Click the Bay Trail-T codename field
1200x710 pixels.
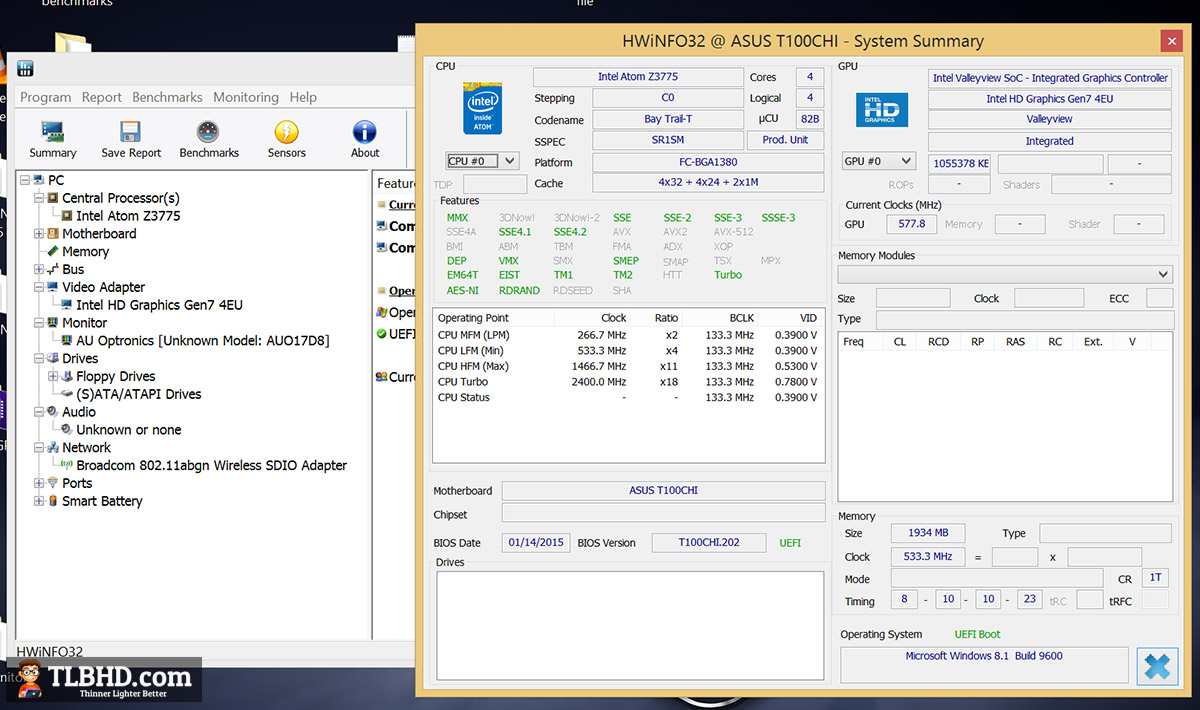667,119
